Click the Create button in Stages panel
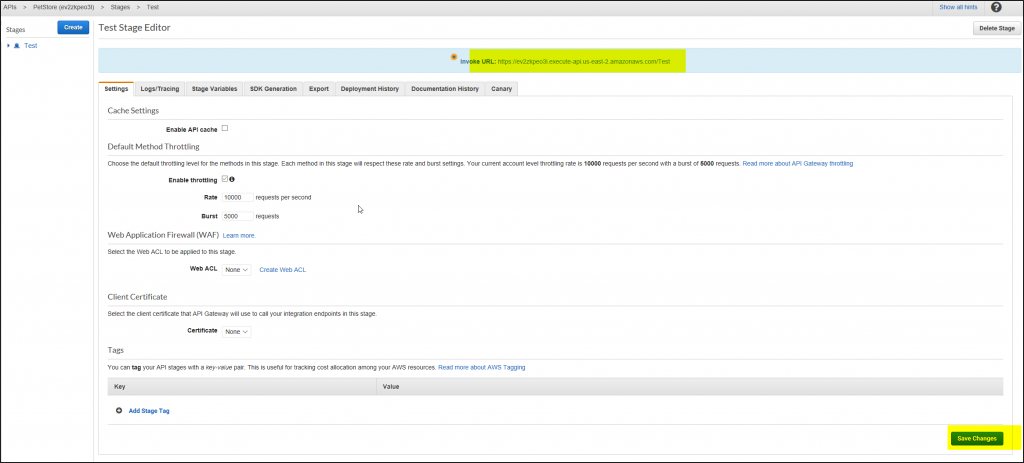1024x463 pixels. click(x=73, y=27)
